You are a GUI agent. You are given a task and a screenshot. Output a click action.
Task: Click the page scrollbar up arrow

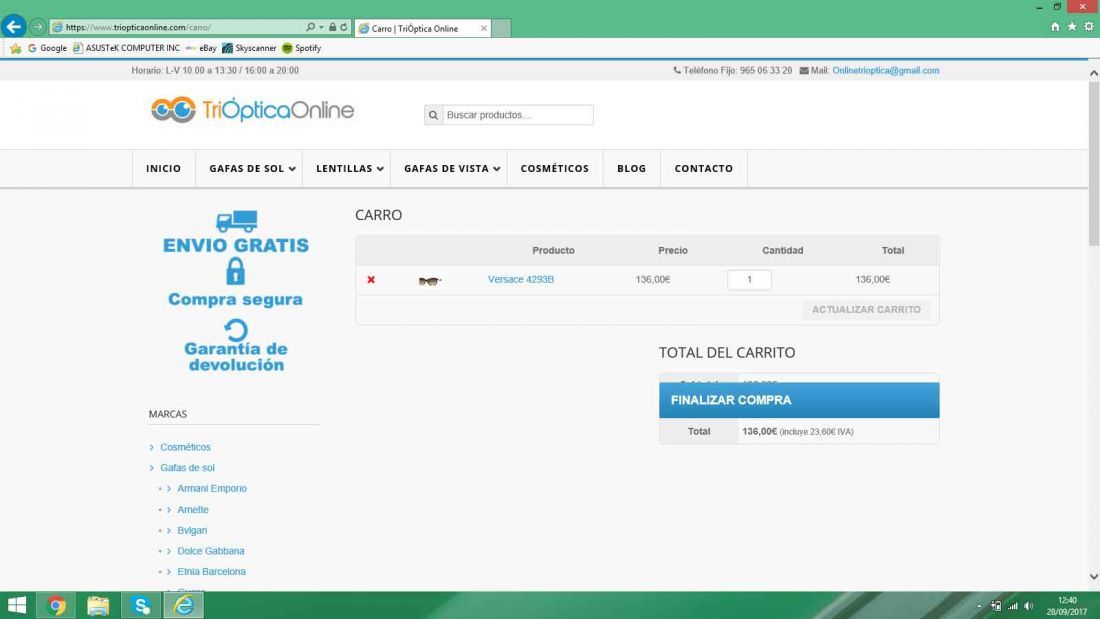(x=1094, y=73)
